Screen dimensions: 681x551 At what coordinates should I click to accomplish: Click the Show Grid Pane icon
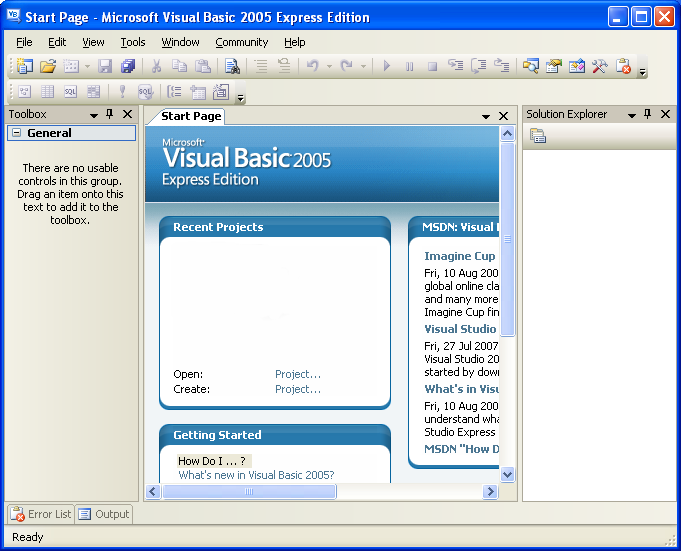coord(47,92)
